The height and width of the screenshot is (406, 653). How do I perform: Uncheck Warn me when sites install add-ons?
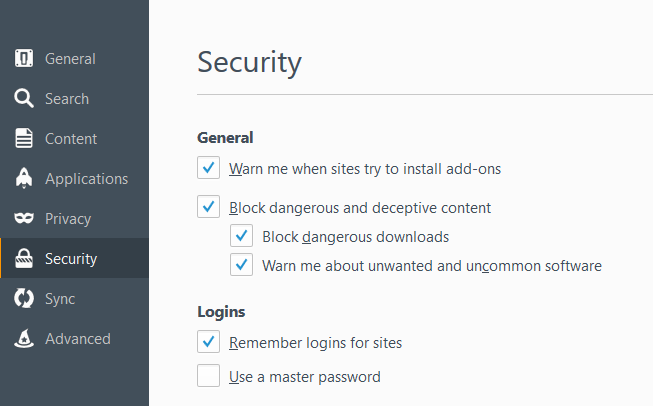(x=208, y=168)
